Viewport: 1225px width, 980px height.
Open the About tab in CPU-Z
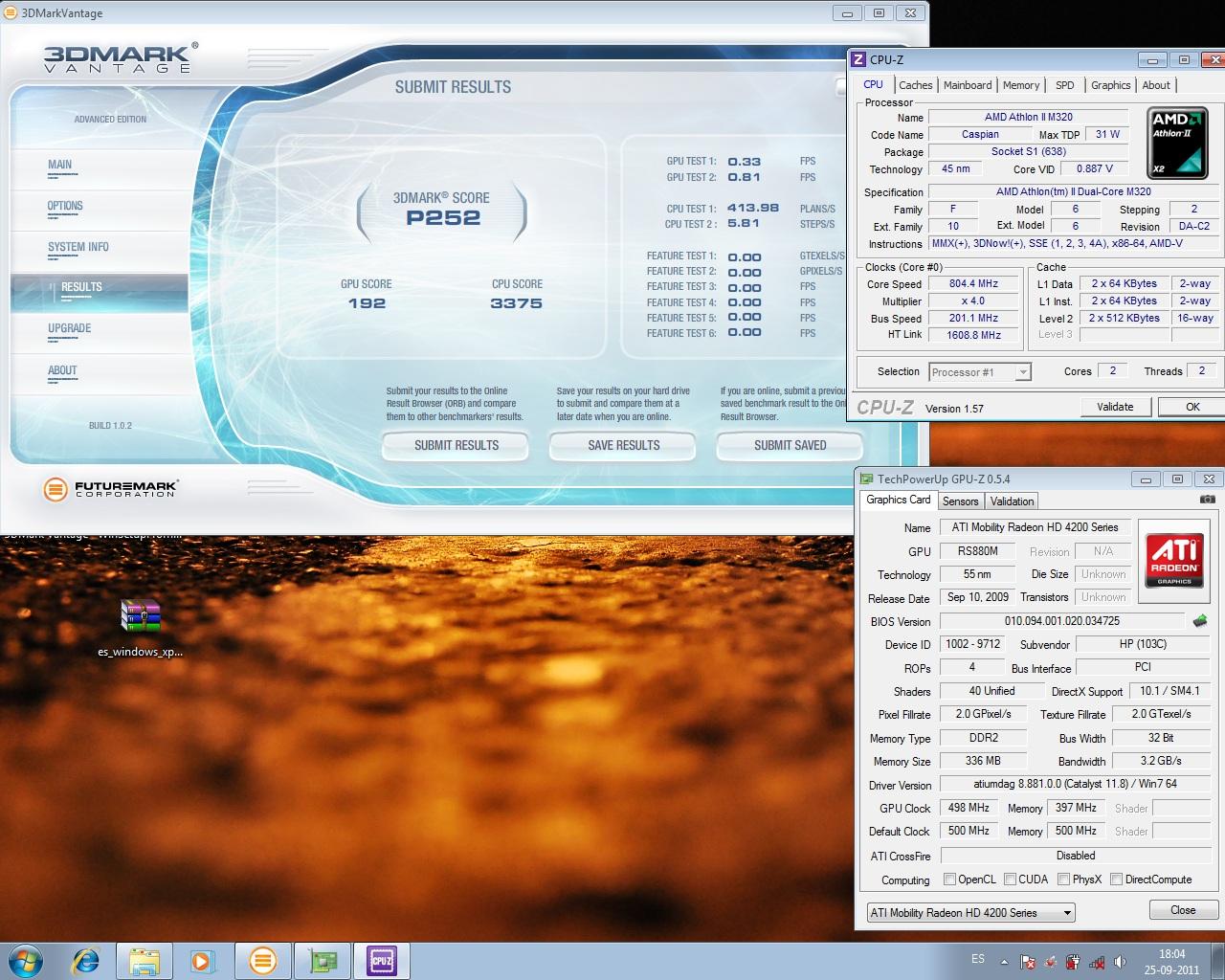[1156, 85]
